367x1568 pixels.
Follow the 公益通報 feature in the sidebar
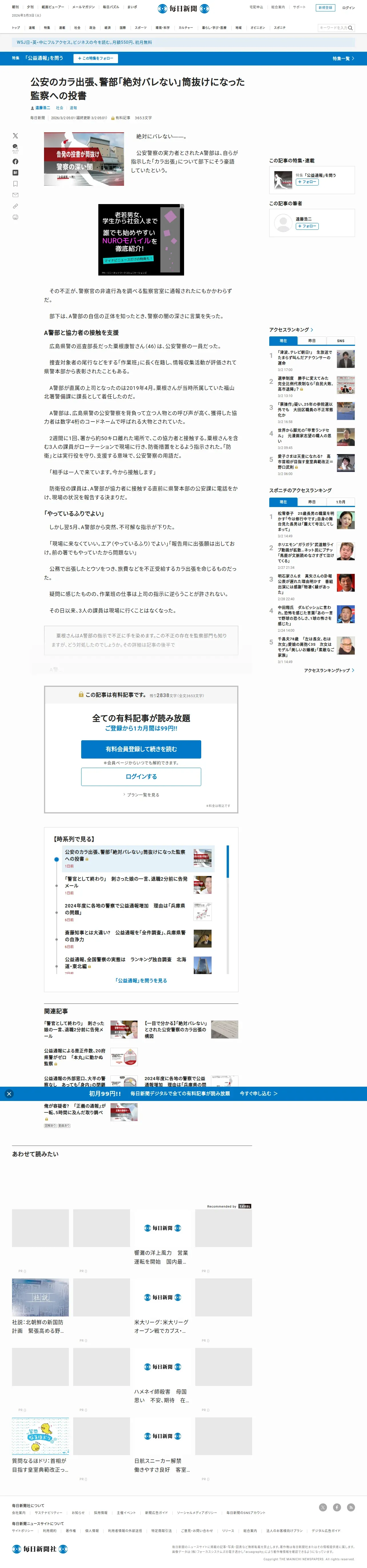coord(307,182)
